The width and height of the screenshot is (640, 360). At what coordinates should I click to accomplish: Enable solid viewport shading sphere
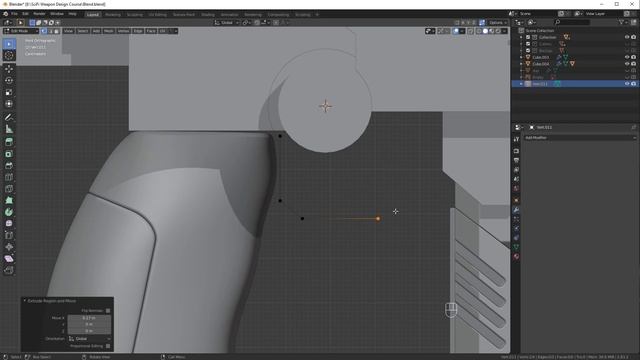point(485,31)
